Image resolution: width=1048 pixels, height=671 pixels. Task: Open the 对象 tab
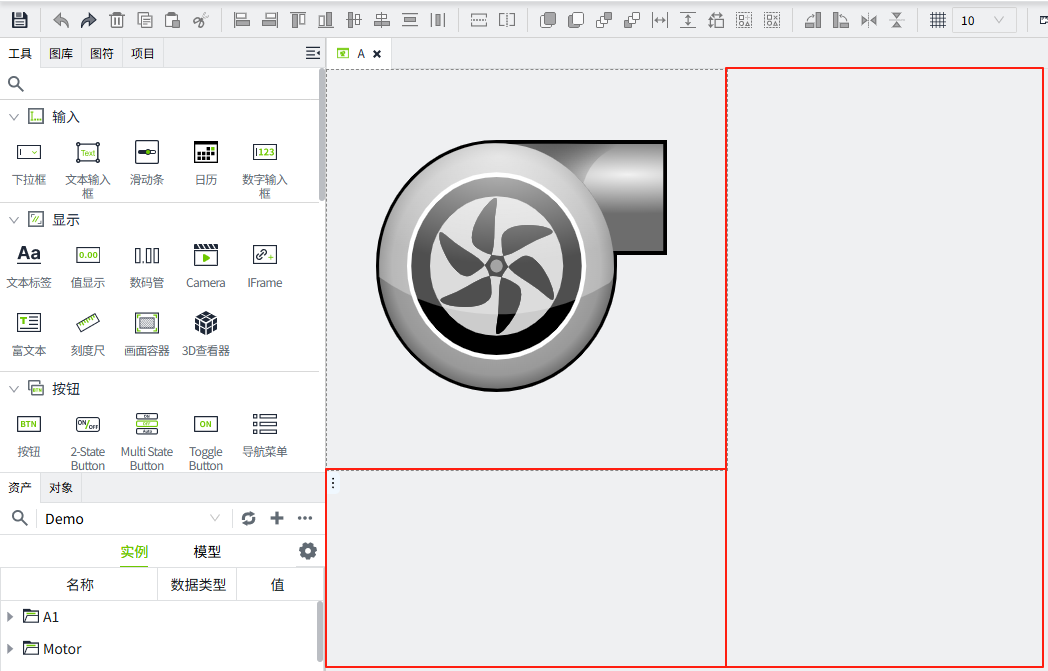(x=61, y=488)
